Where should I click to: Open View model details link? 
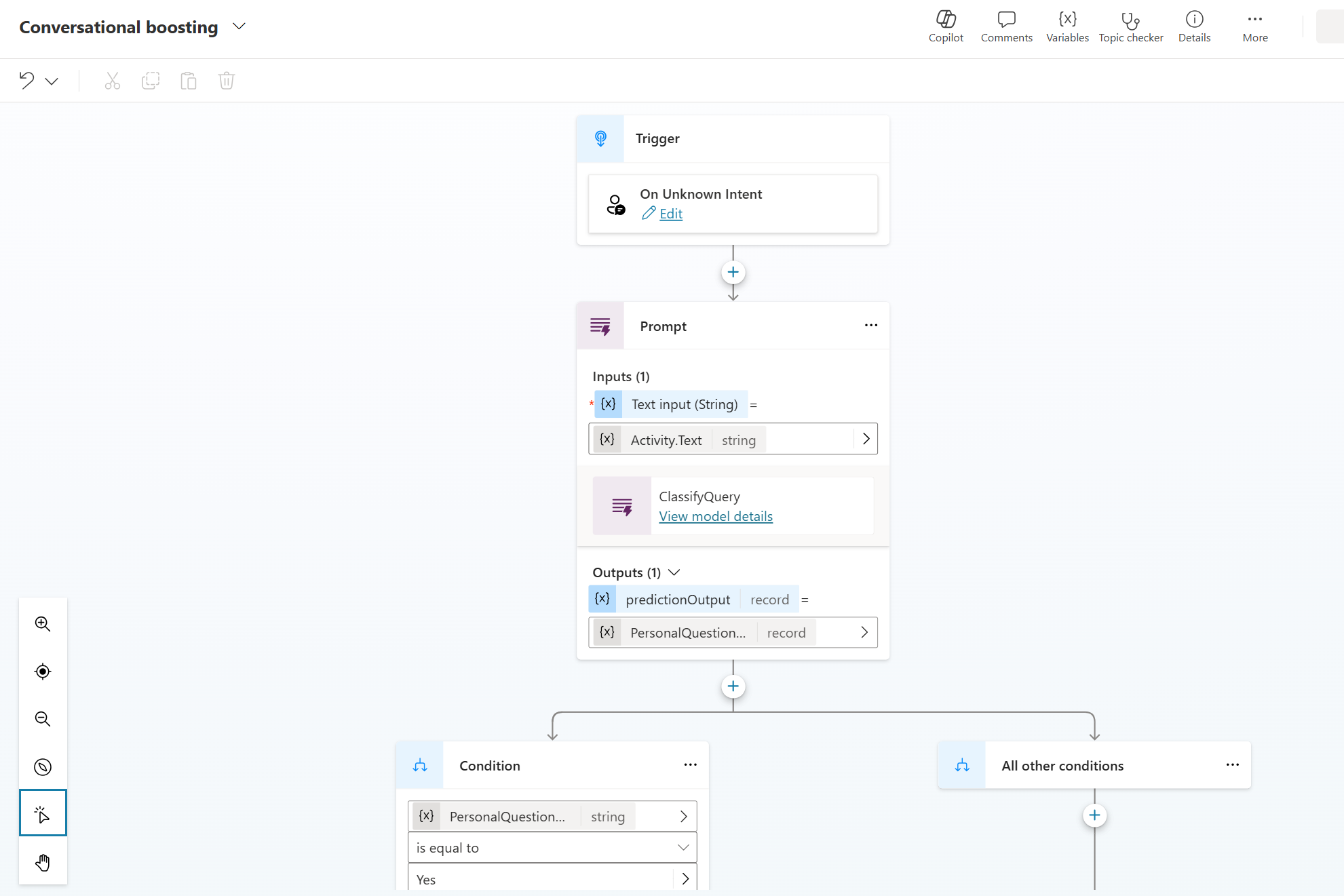point(716,516)
